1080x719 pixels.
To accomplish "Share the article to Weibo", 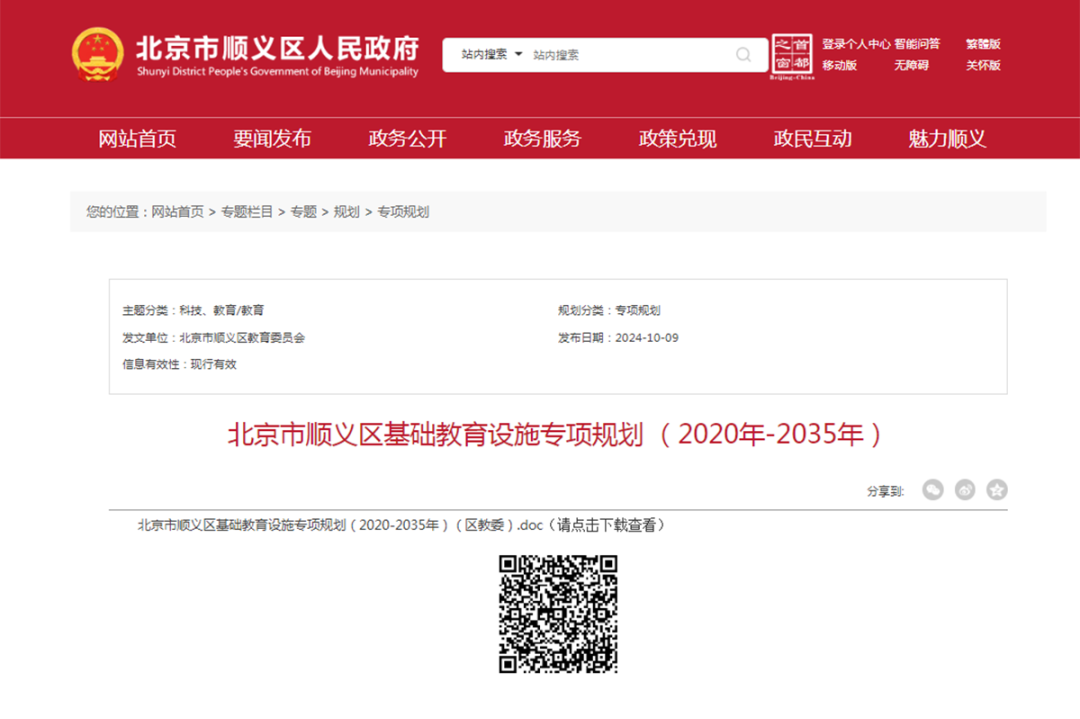I will tap(965, 490).
